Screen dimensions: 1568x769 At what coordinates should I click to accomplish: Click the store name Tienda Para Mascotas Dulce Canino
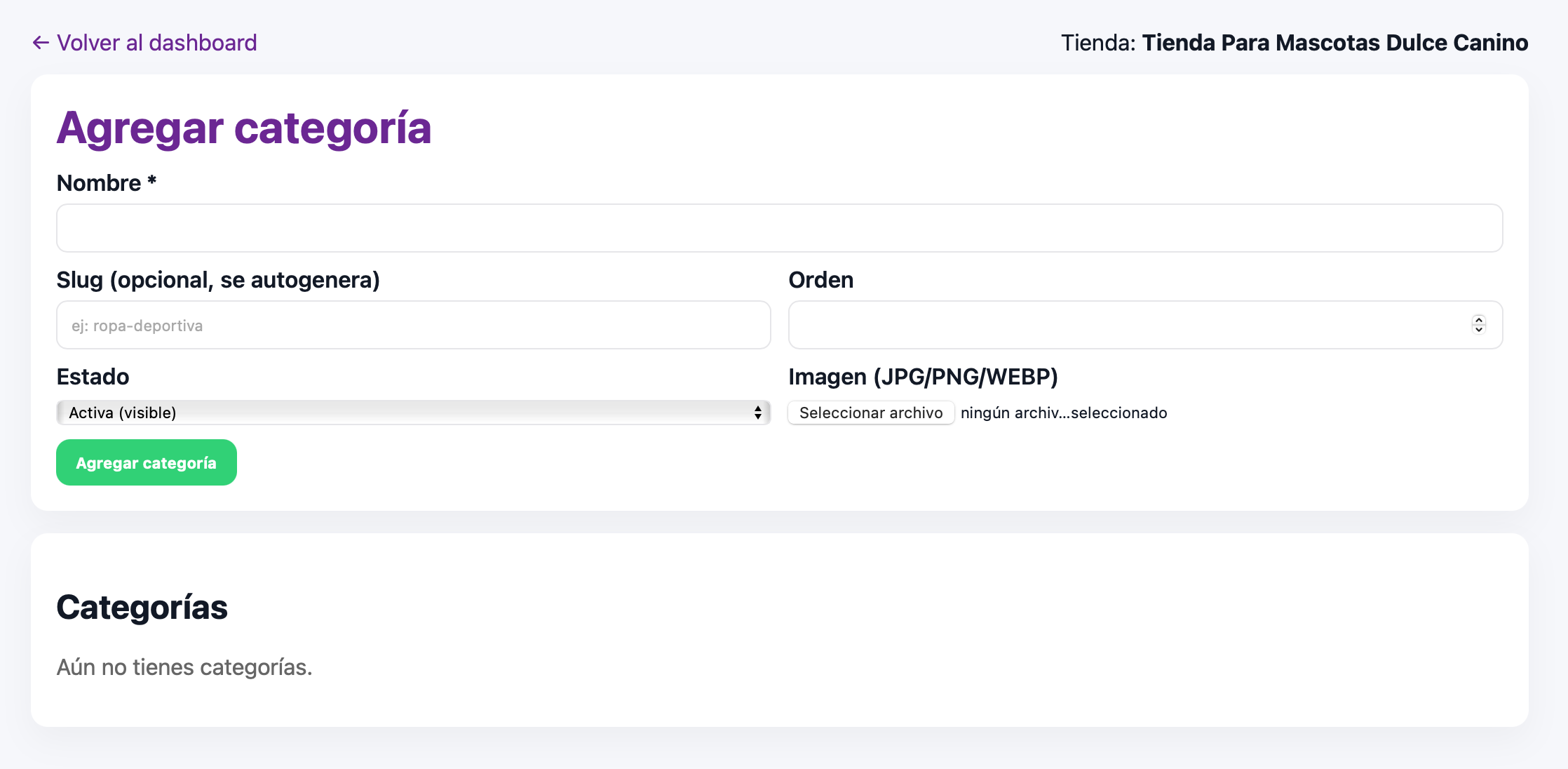coord(1334,43)
